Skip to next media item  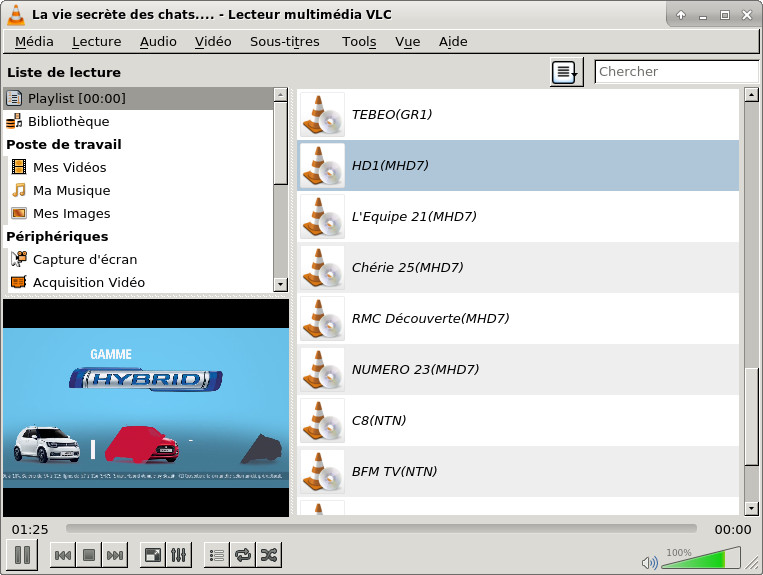coord(115,555)
